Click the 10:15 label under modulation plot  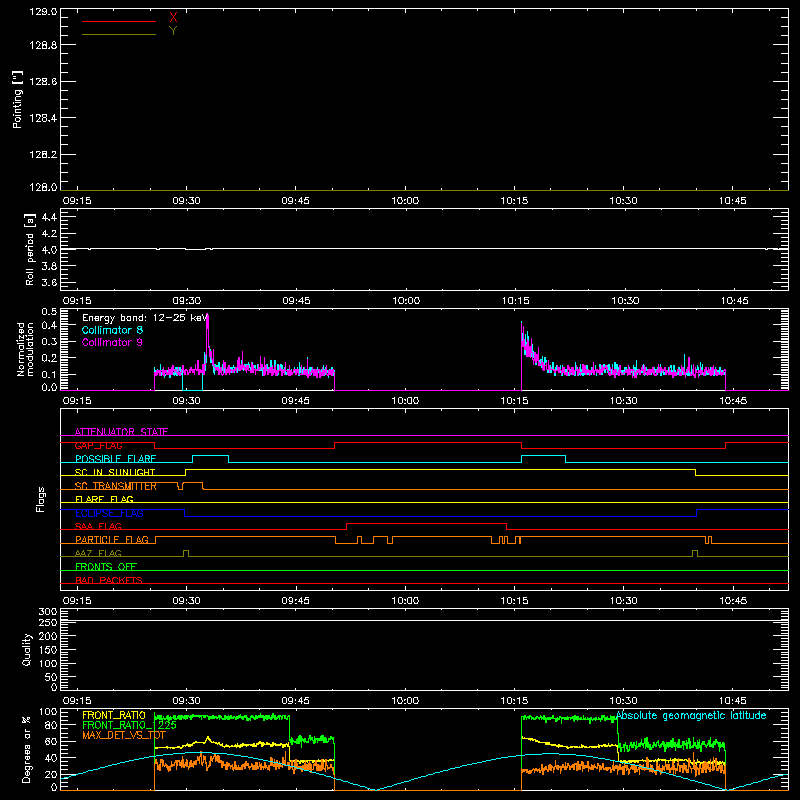click(514, 401)
